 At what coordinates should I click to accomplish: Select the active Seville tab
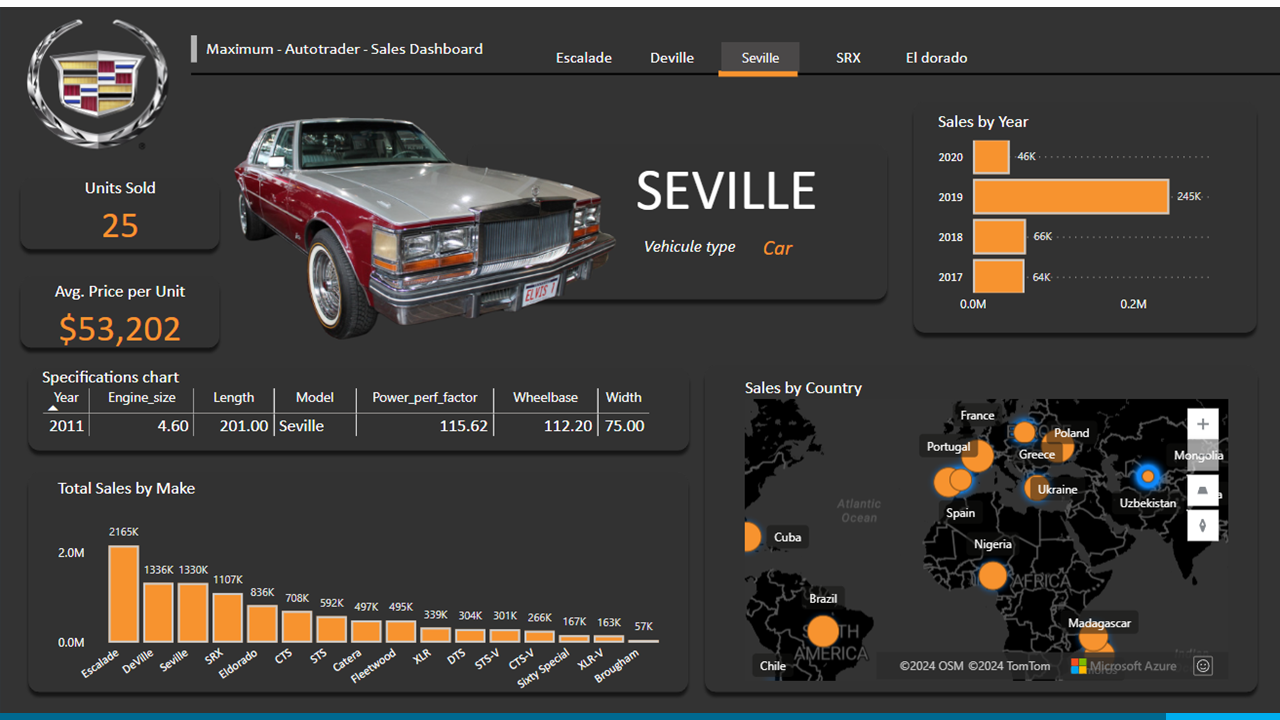(x=760, y=58)
